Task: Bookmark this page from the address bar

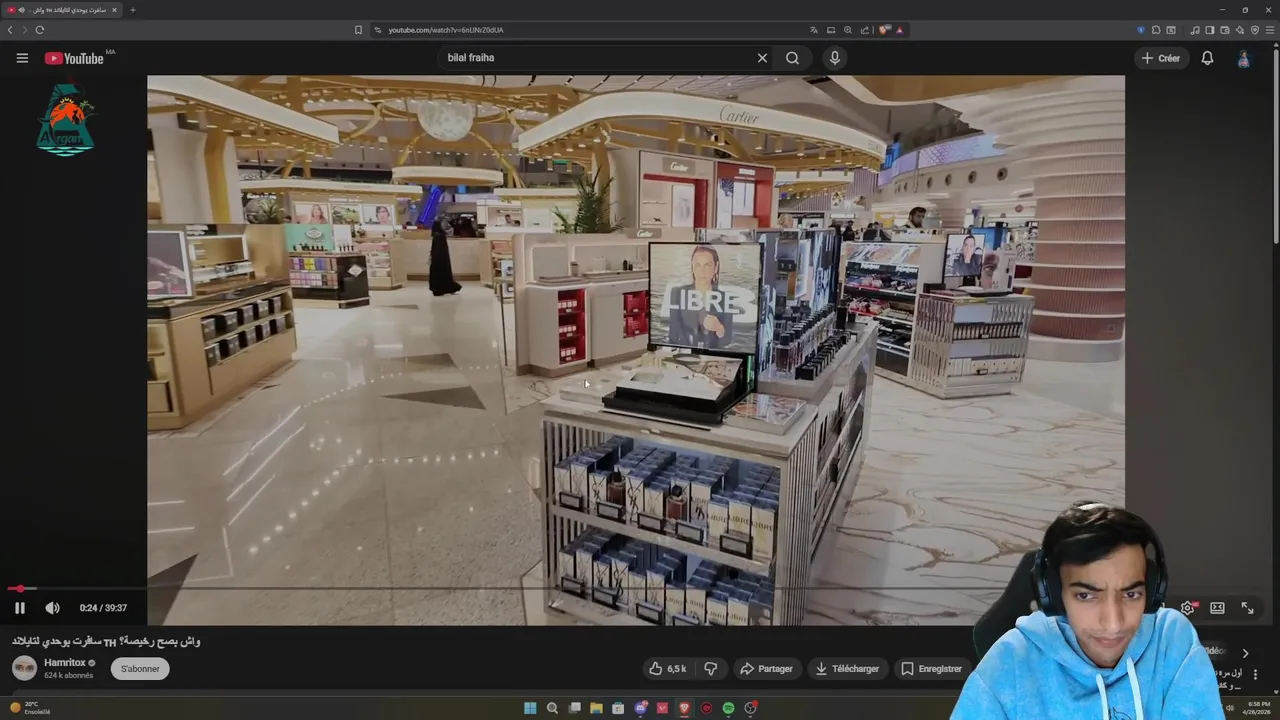Action: coord(358,30)
